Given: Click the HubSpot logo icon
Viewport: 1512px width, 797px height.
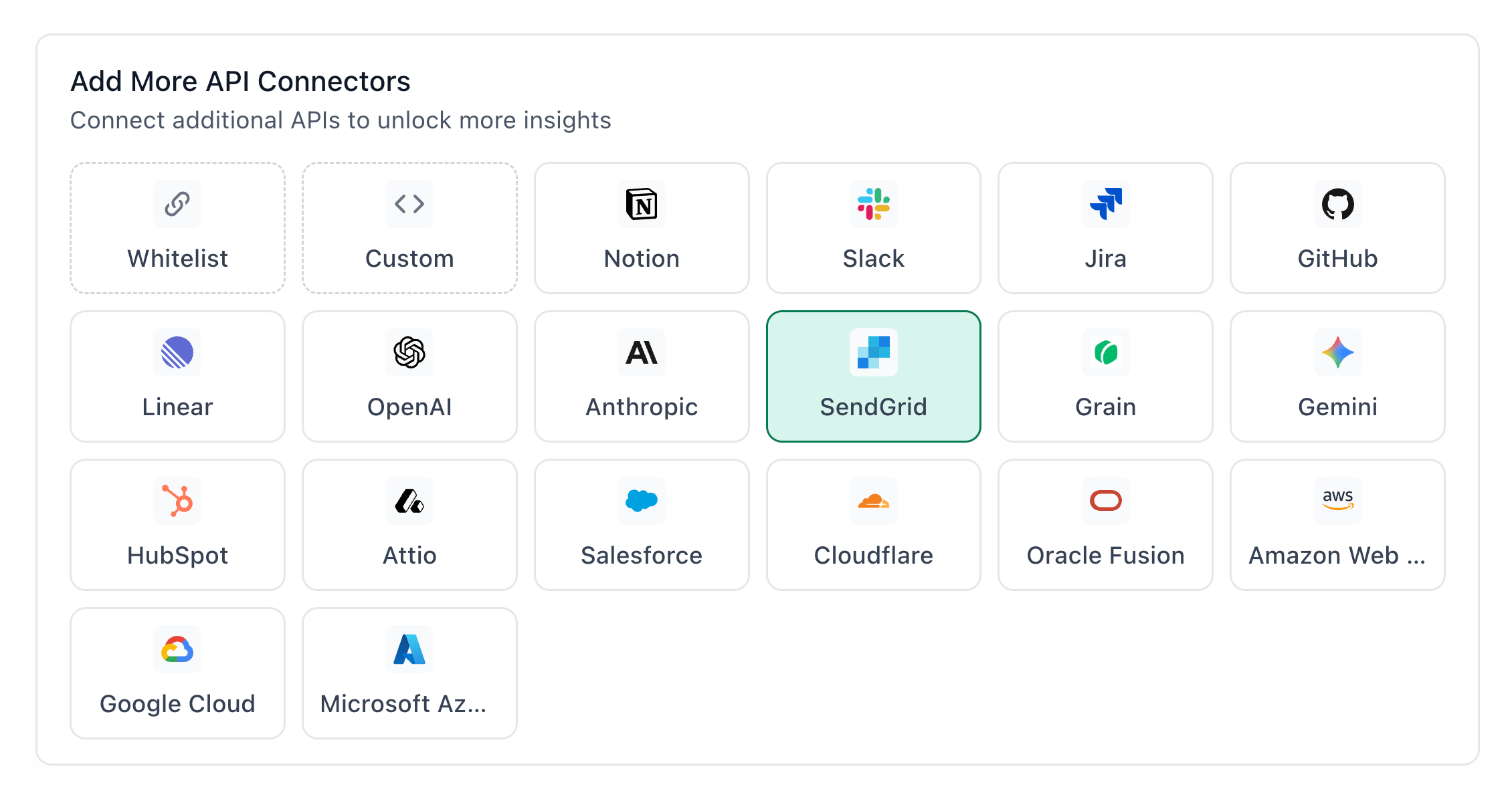Looking at the screenshot, I should [x=177, y=501].
